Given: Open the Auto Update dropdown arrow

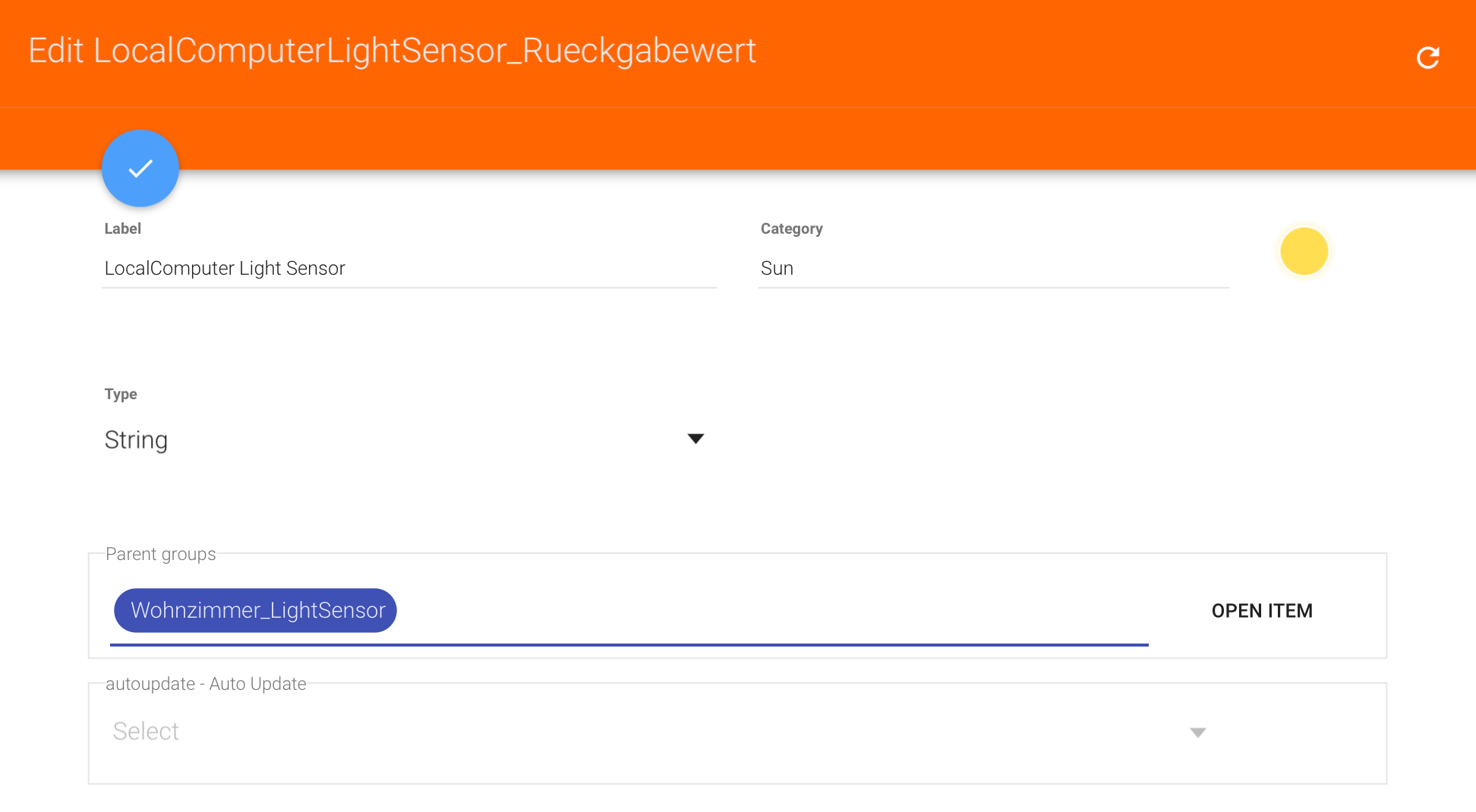Looking at the screenshot, I should [x=1197, y=732].
